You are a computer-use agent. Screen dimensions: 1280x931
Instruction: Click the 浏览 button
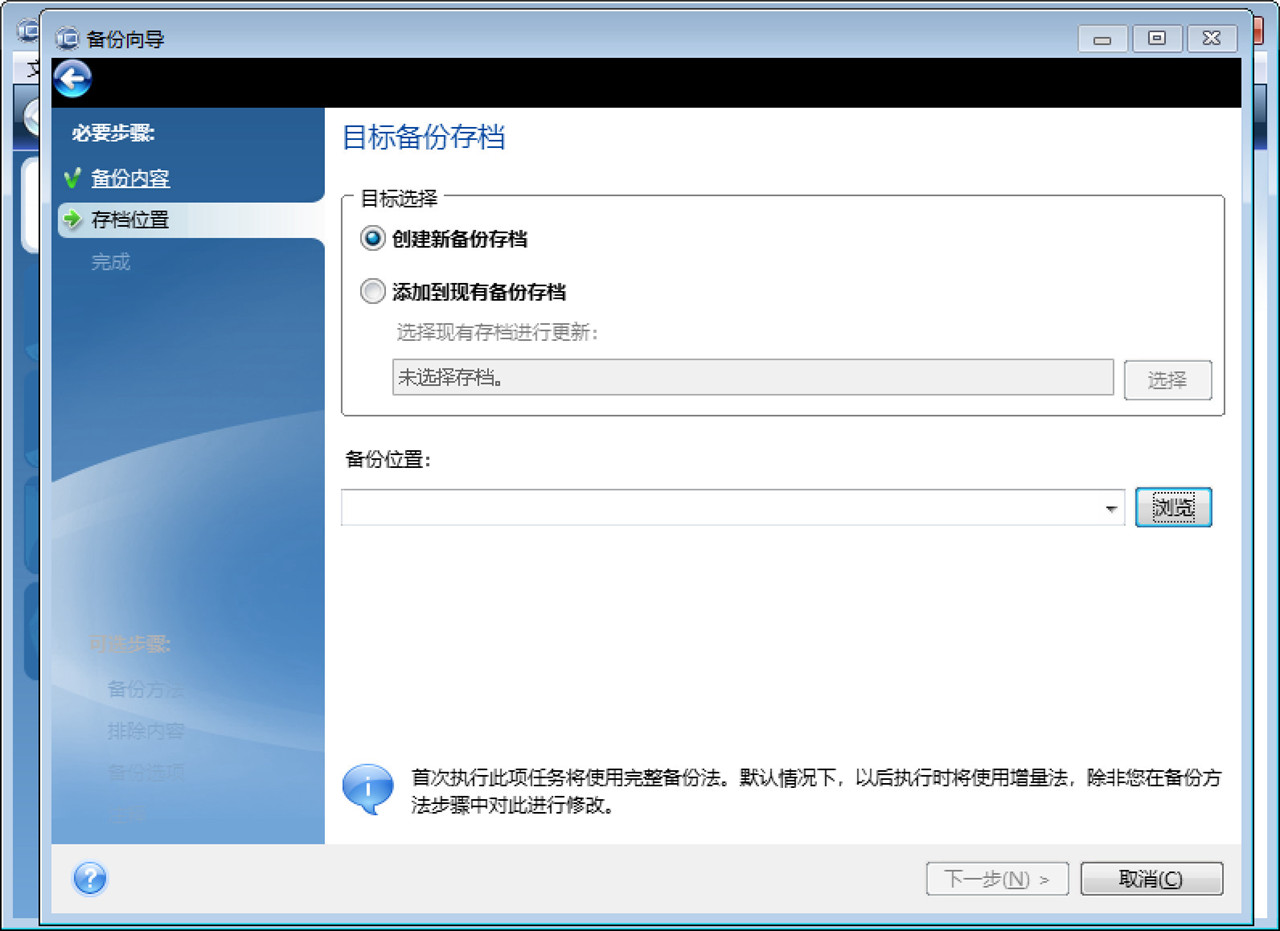[1172, 507]
